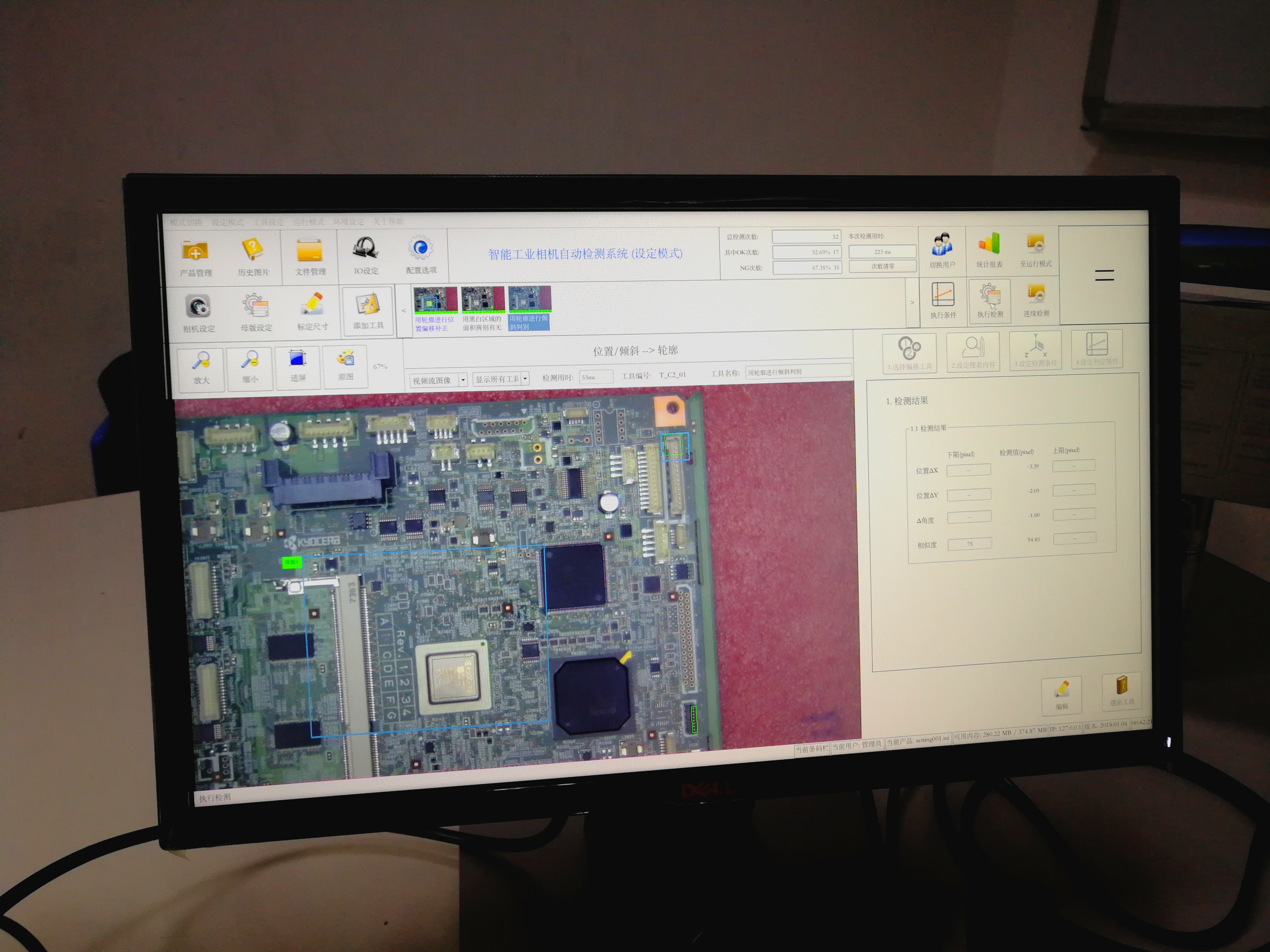1270x952 pixels.
Task: Click 相似度 upper limit field
Action: [1075, 538]
